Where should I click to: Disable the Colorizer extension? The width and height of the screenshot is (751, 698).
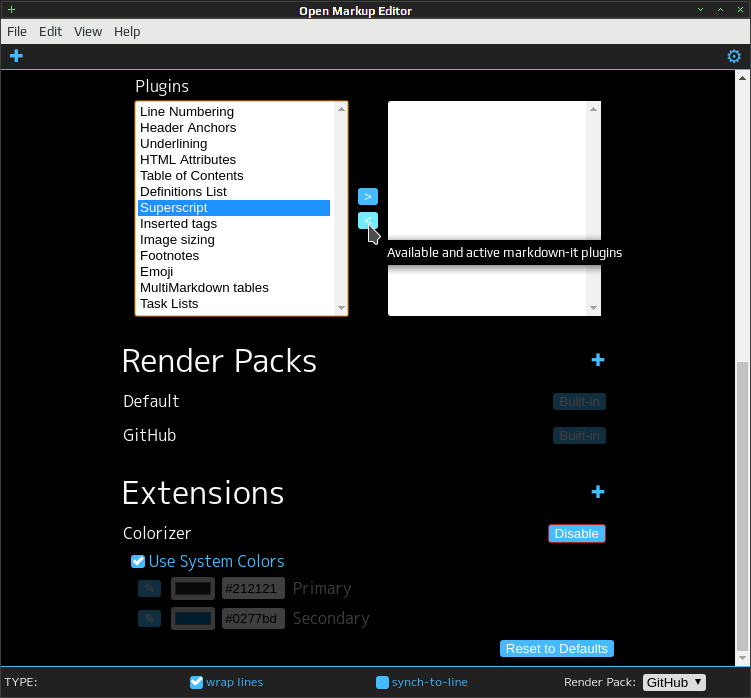577,534
